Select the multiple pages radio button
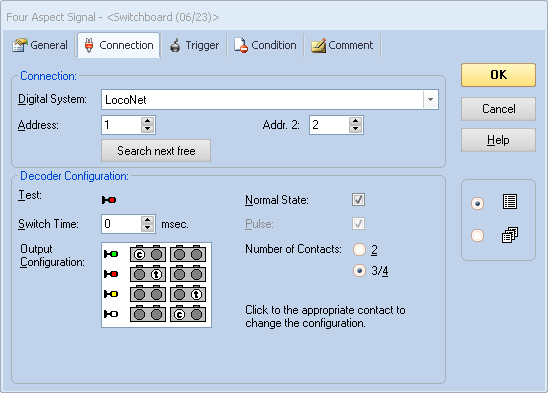This screenshot has height=393, width=548. [x=477, y=235]
